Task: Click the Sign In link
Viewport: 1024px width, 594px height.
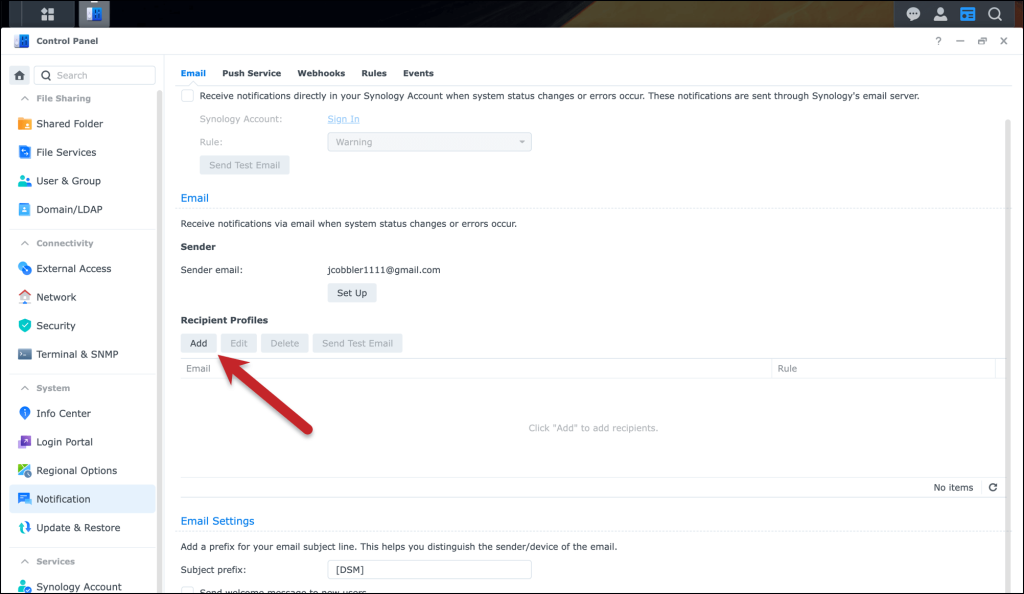Action: [345, 119]
